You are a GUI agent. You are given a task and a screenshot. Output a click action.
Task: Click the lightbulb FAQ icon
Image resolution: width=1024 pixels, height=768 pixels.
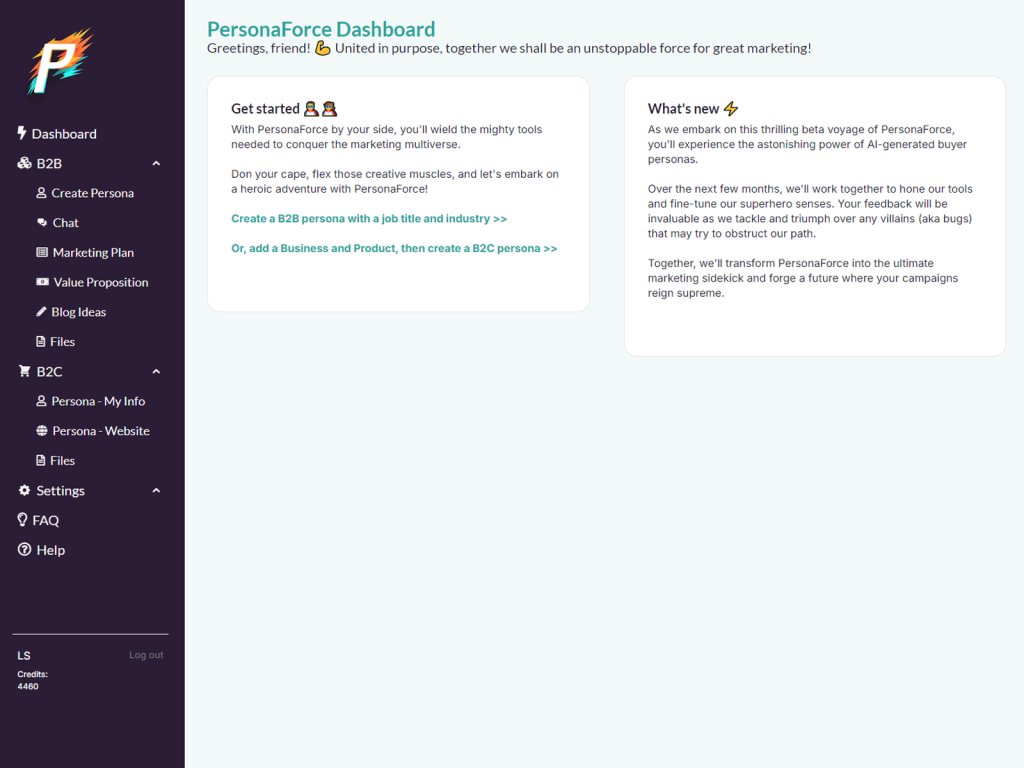point(23,520)
